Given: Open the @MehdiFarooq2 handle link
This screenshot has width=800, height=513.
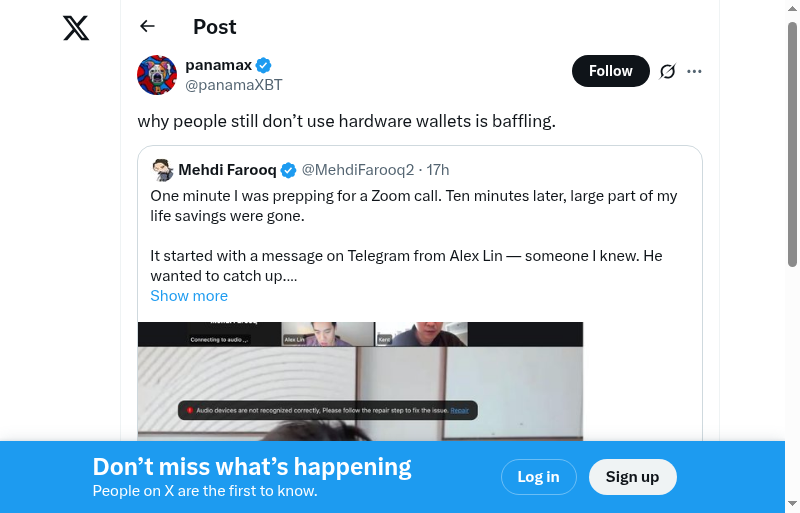Looking at the screenshot, I should [x=357, y=170].
